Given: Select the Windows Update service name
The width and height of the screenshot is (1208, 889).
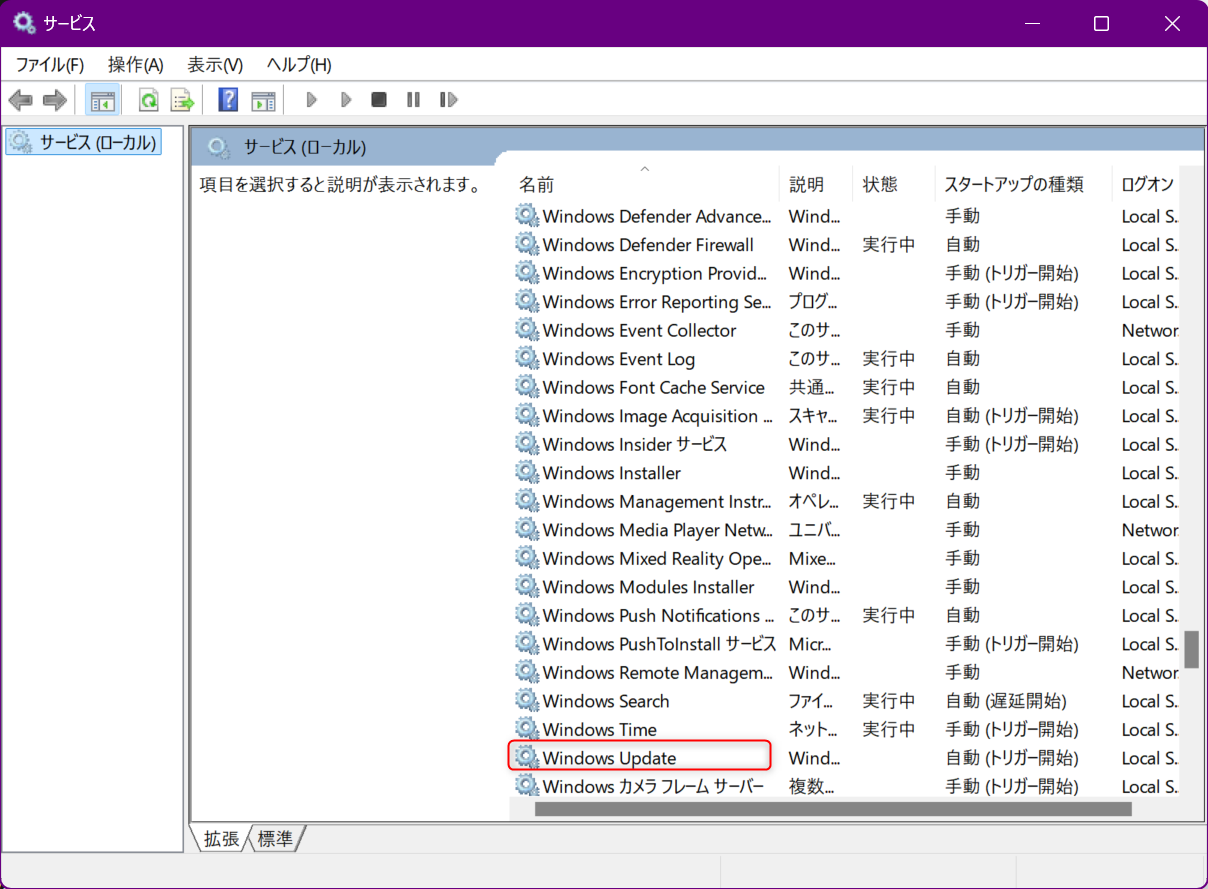Looking at the screenshot, I should tap(609, 758).
